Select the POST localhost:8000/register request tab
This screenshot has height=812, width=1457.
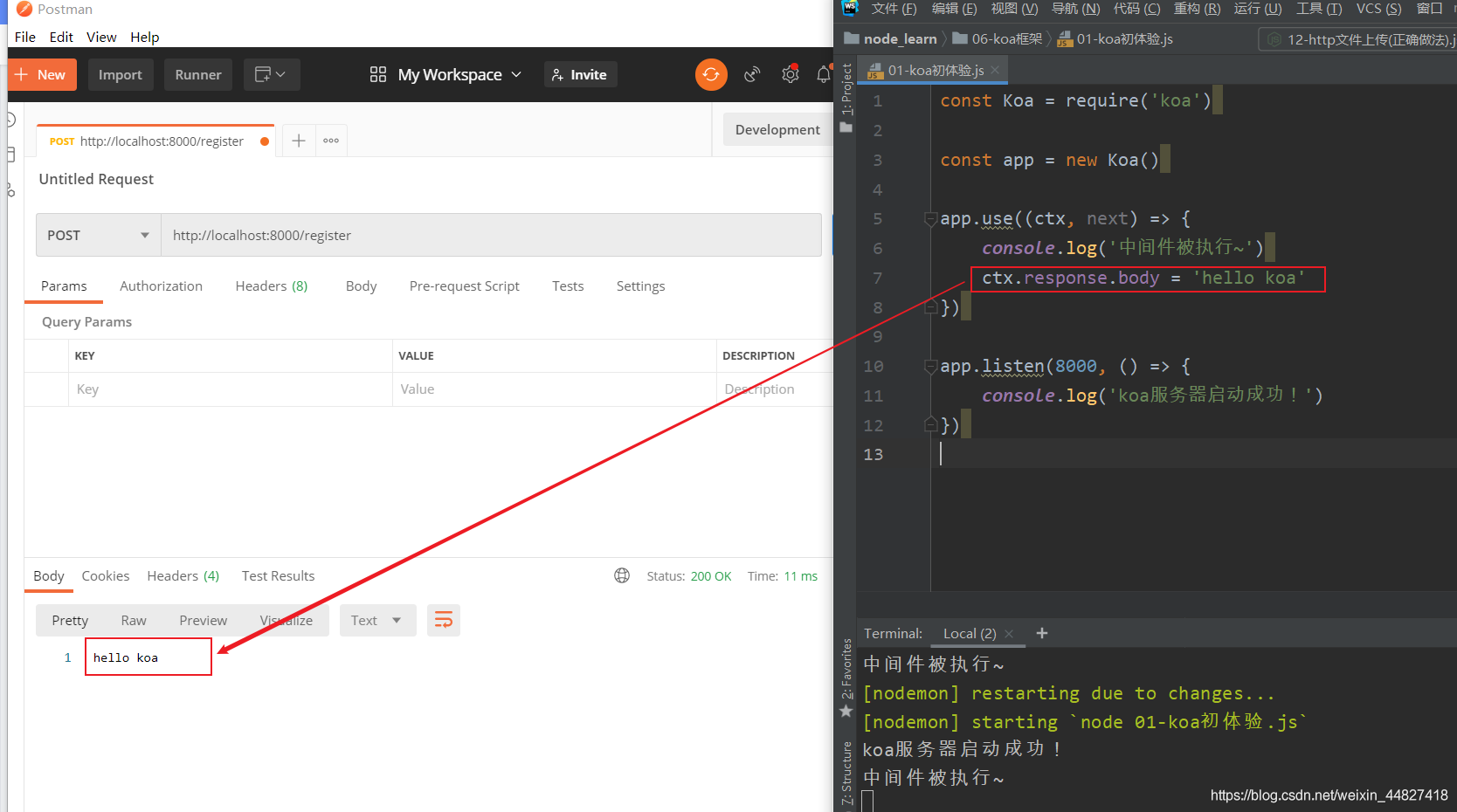click(x=155, y=141)
